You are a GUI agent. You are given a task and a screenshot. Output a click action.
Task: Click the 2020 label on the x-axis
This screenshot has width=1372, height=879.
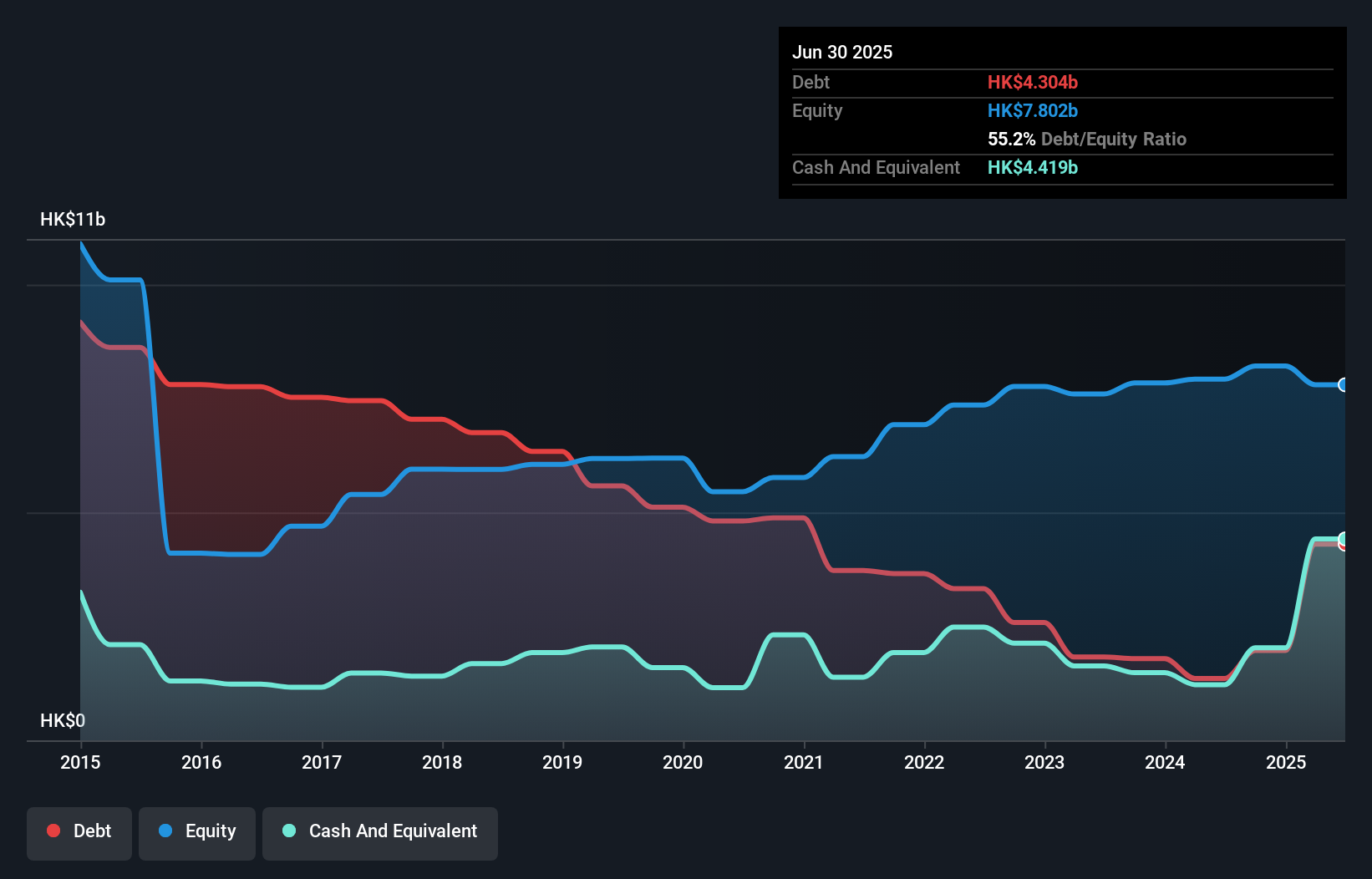point(683,762)
